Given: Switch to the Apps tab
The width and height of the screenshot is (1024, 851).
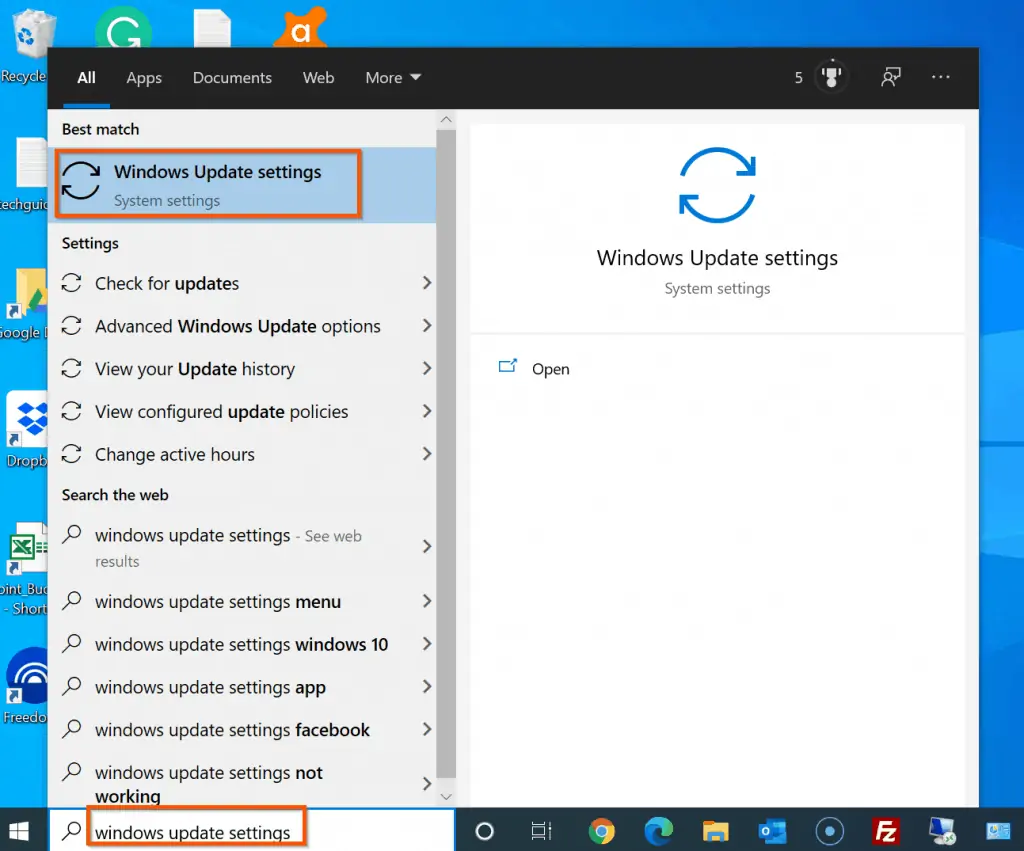Looking at the screenshot, I should point(143,77).
